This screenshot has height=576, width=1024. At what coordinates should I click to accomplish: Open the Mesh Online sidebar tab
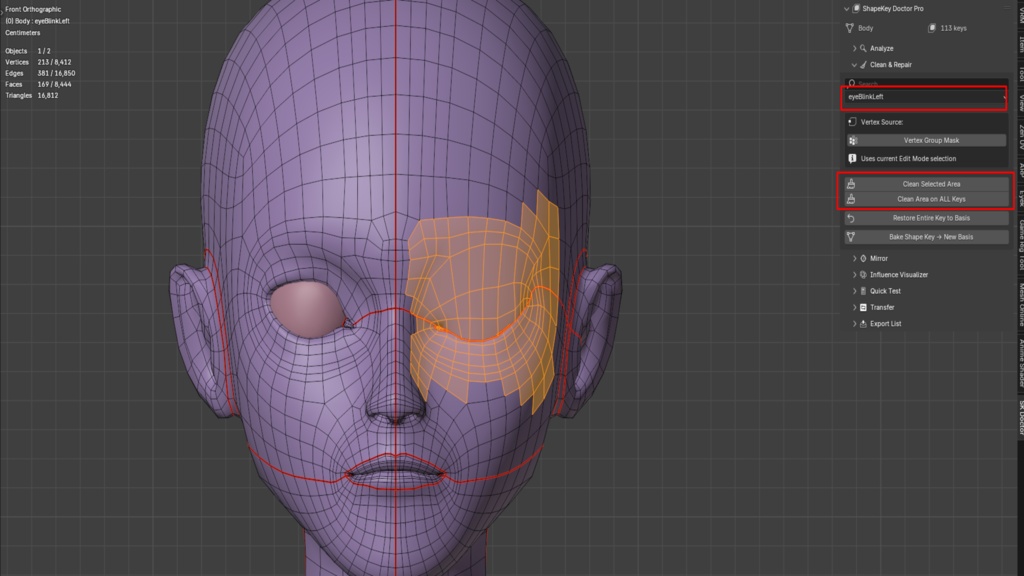(1020, 304)
